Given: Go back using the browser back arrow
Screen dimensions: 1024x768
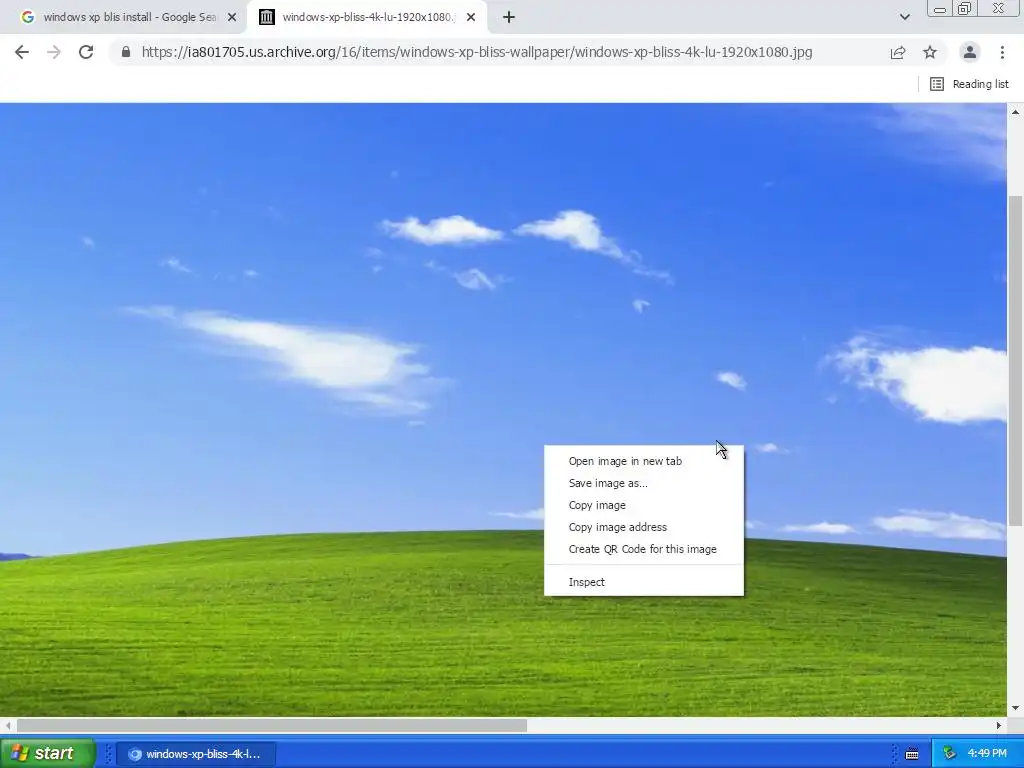Looking at the screenshot, I should 22,52.
